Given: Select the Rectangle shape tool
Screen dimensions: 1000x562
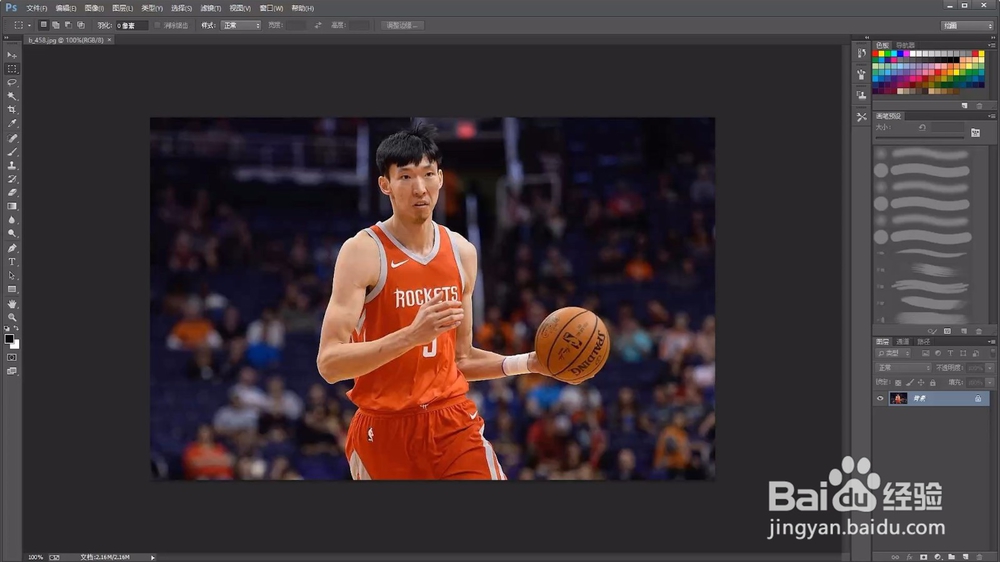Looking at the screenshot, I should point(11,290).
